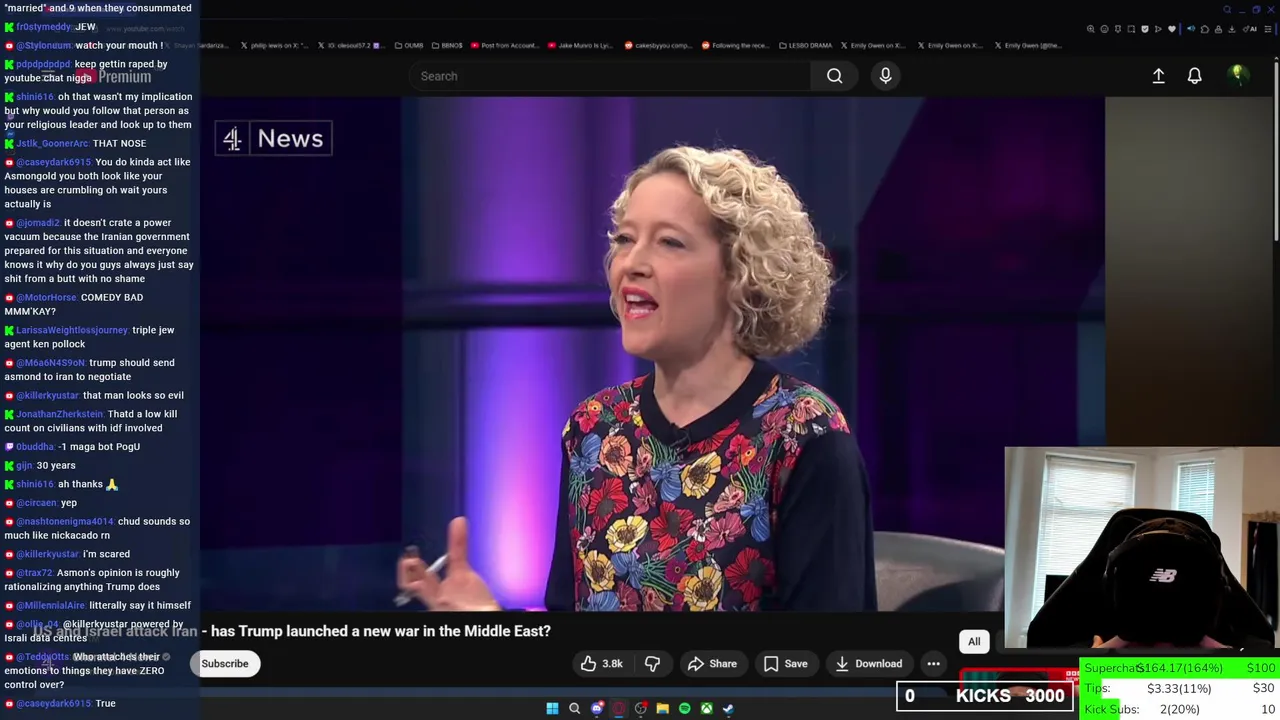This screenshot has width=1280, height=720.
Task: Click the browser toolbar downloads icon
Action: pos(1232,29)
